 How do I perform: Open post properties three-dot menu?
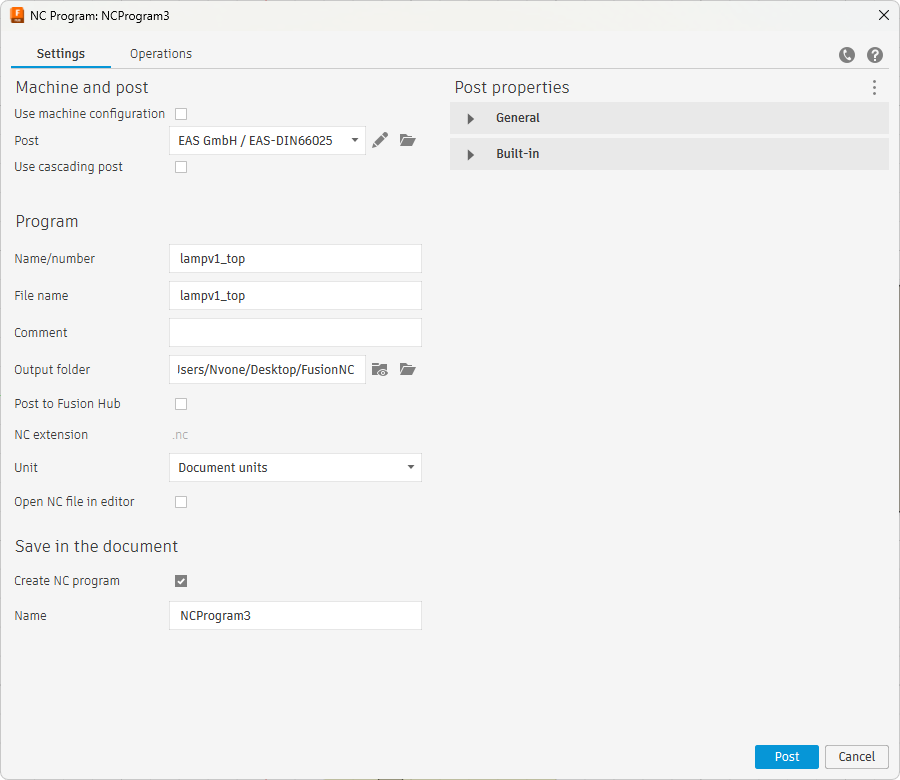click(x=874, y=88)
